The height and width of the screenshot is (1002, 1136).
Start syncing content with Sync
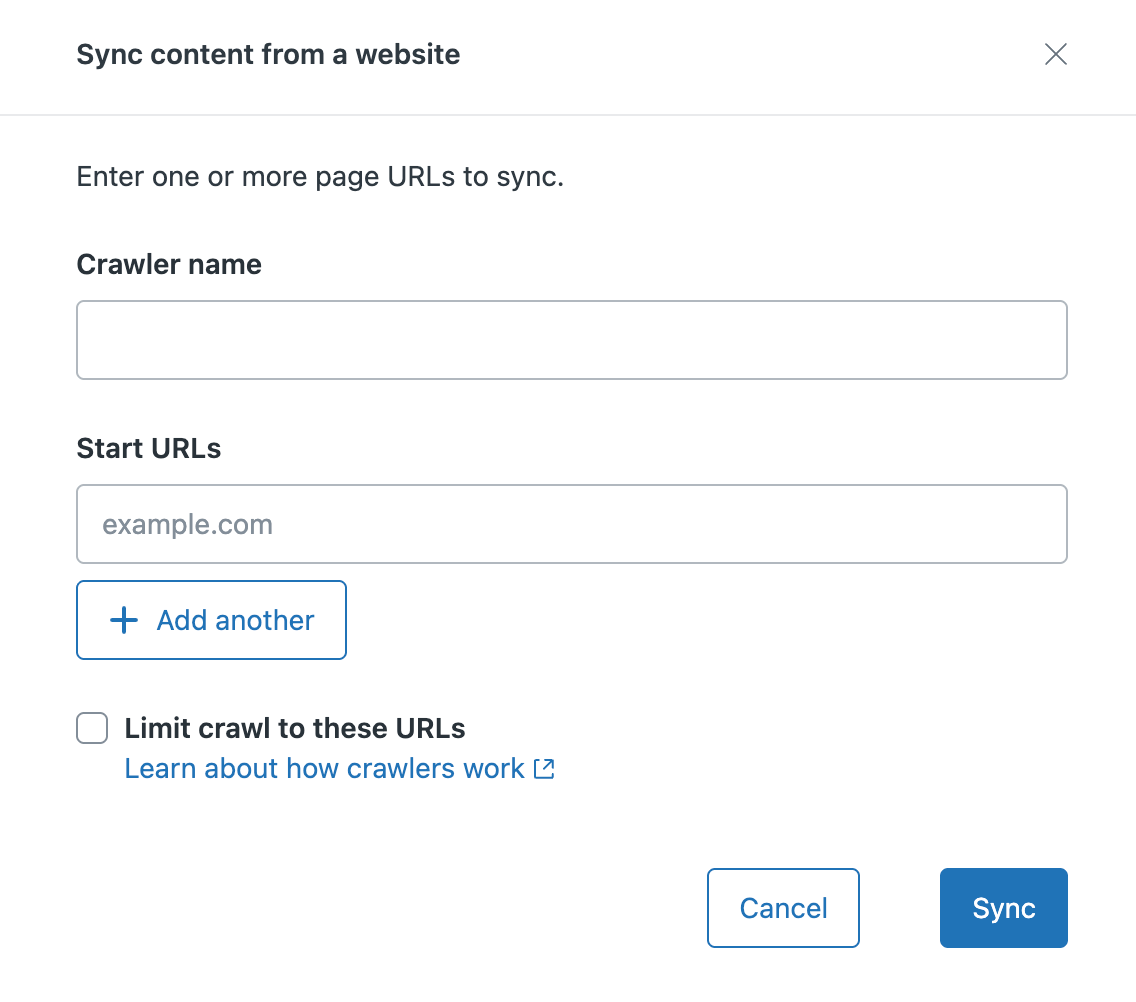1003,908
